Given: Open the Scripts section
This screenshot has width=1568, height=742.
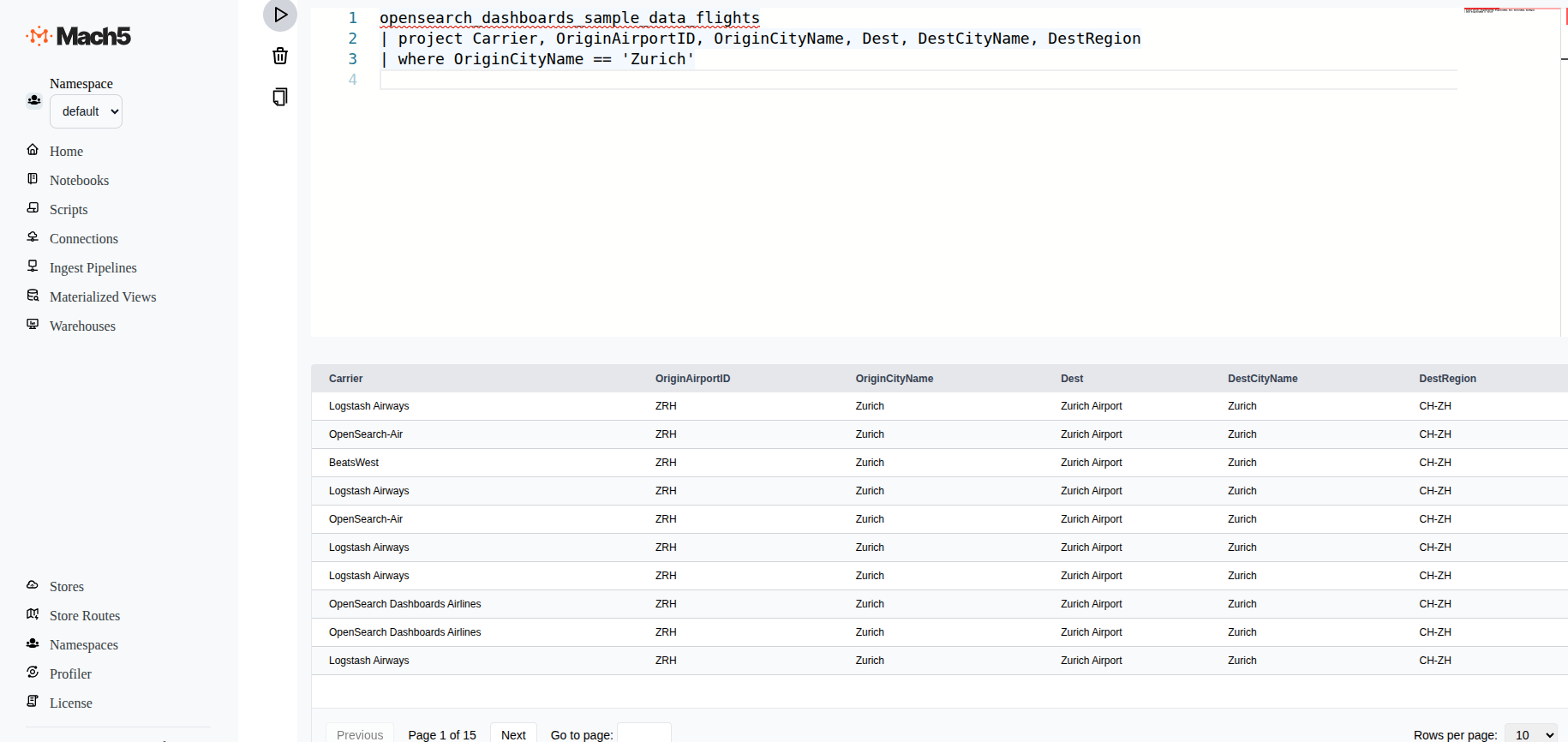Looking at the screenshot, I should click(x=69, y=210).
